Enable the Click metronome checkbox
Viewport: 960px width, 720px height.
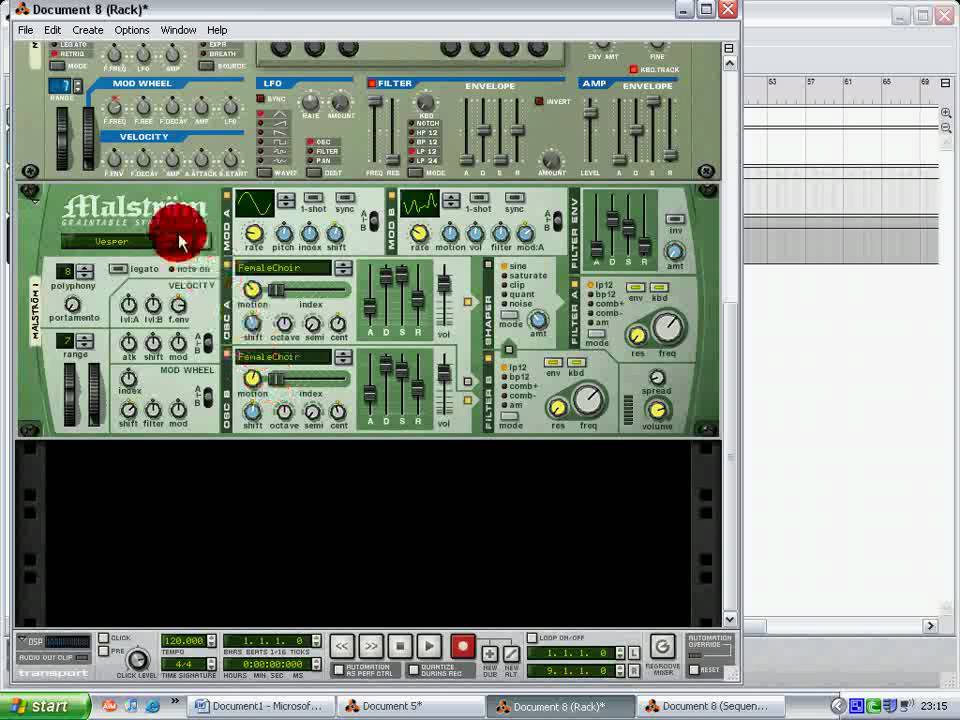(103, 638)
